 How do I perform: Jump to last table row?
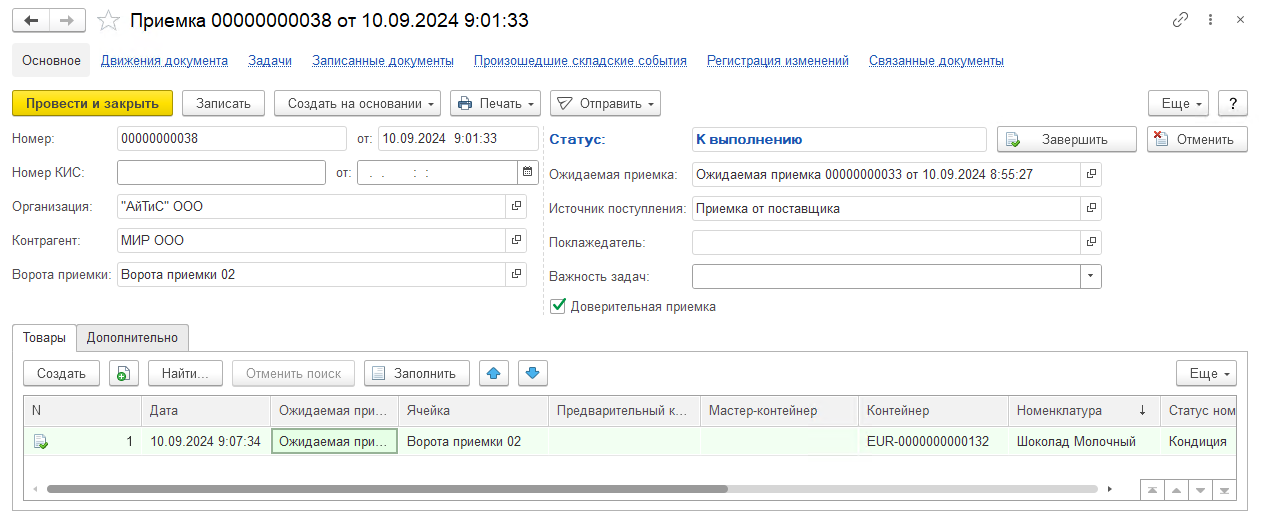1224,490
